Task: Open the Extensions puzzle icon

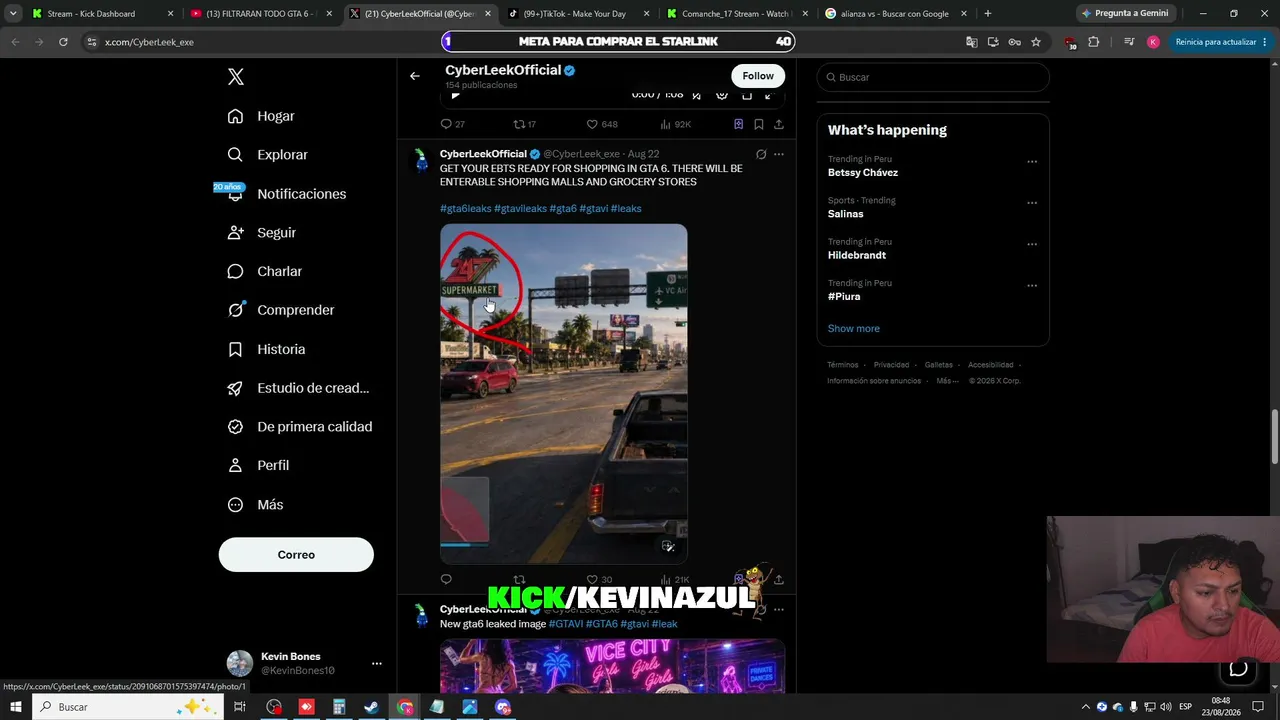Action: 1093,42
